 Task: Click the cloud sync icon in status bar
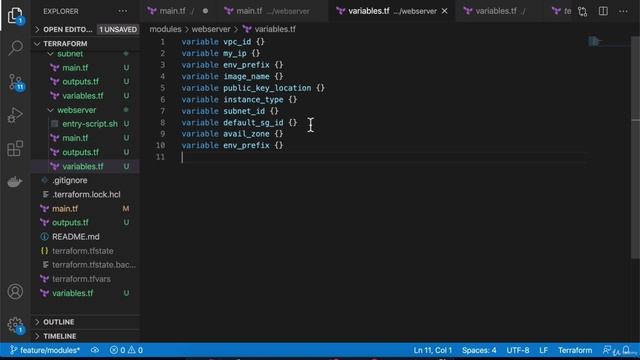(x=95, y=350)
